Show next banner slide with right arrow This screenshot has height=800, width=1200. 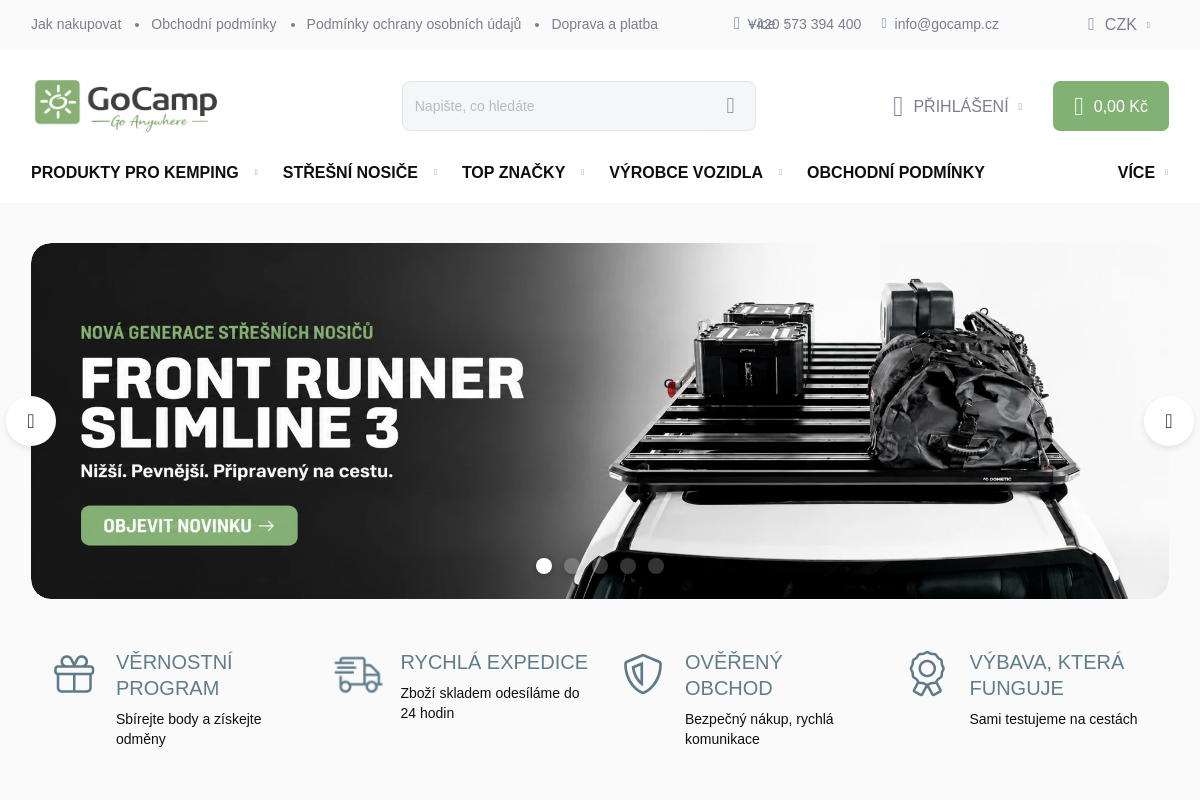(1169, 421)
